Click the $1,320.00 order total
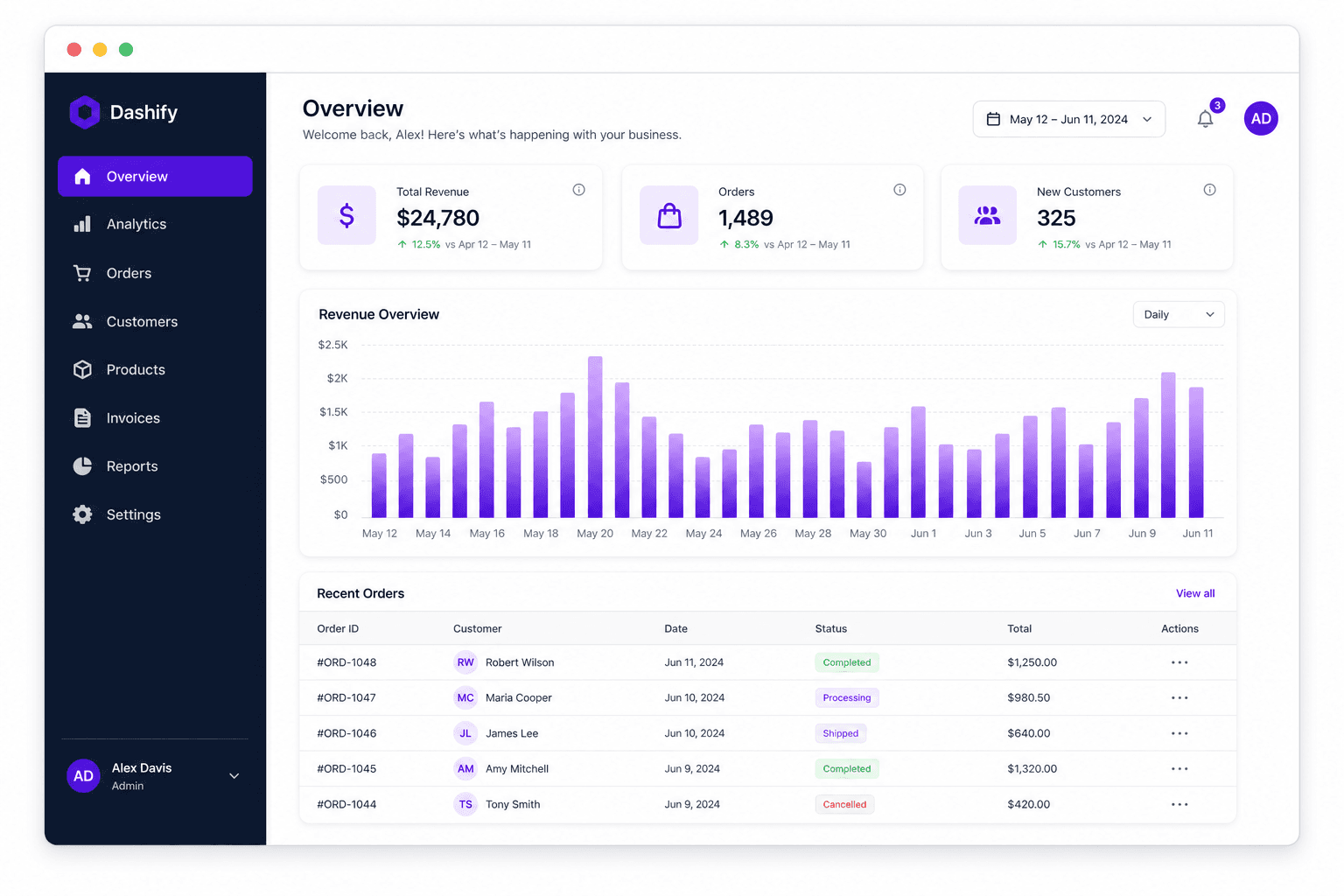The width and height of the screenshot is (1344, 896). click(x=1032, y=769)
